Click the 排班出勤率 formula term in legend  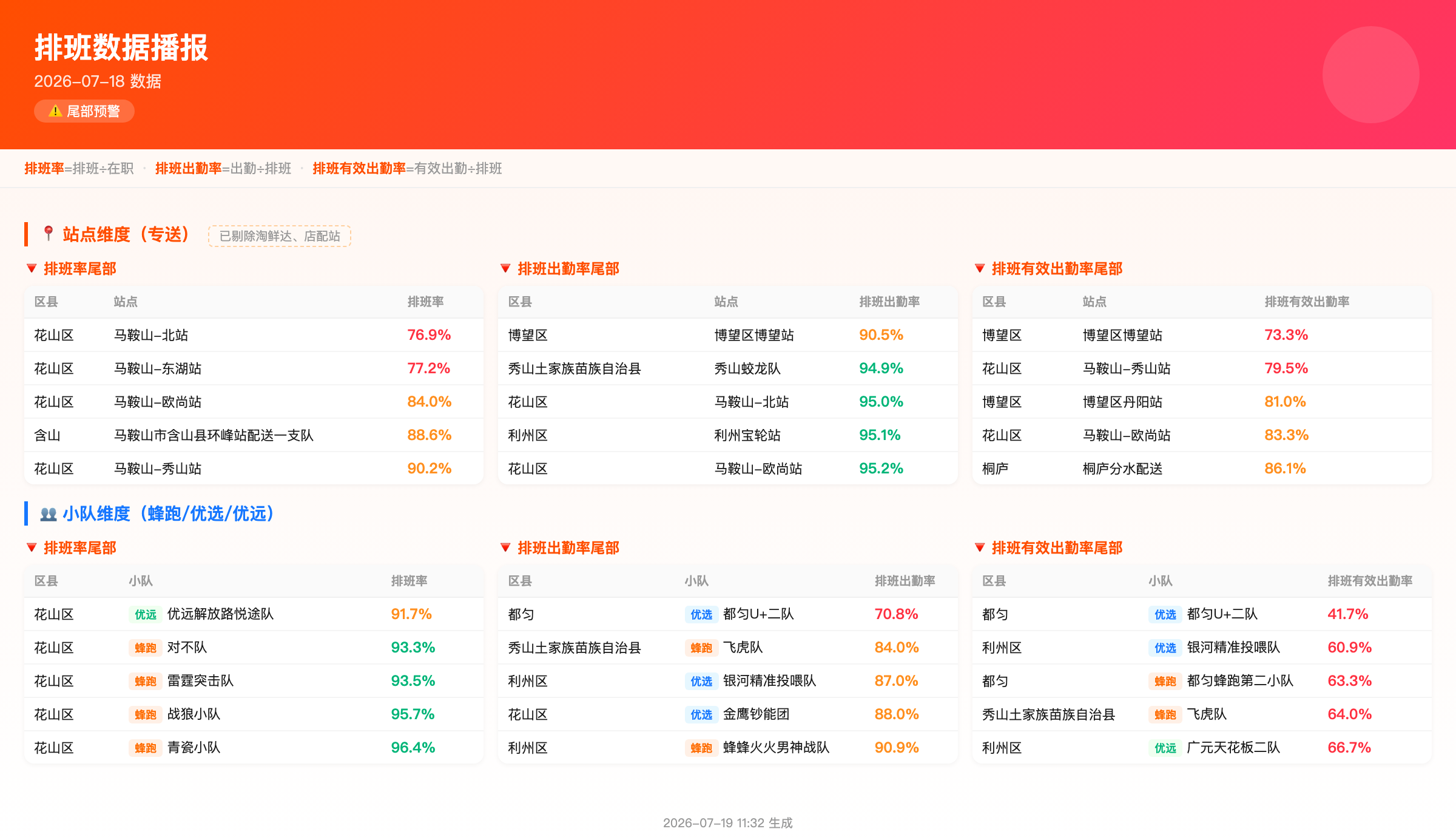(x=189, y=168)
